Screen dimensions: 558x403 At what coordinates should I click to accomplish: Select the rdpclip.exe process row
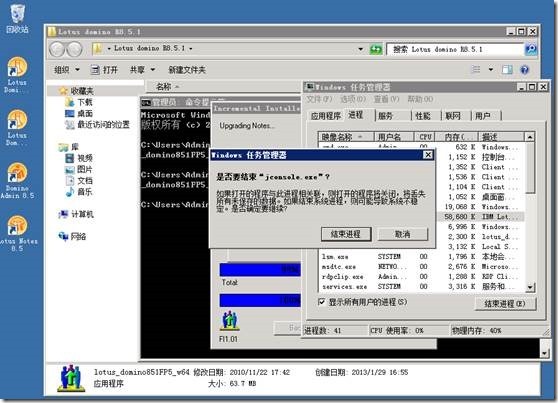pyautogui.click(x=420, y=277)
